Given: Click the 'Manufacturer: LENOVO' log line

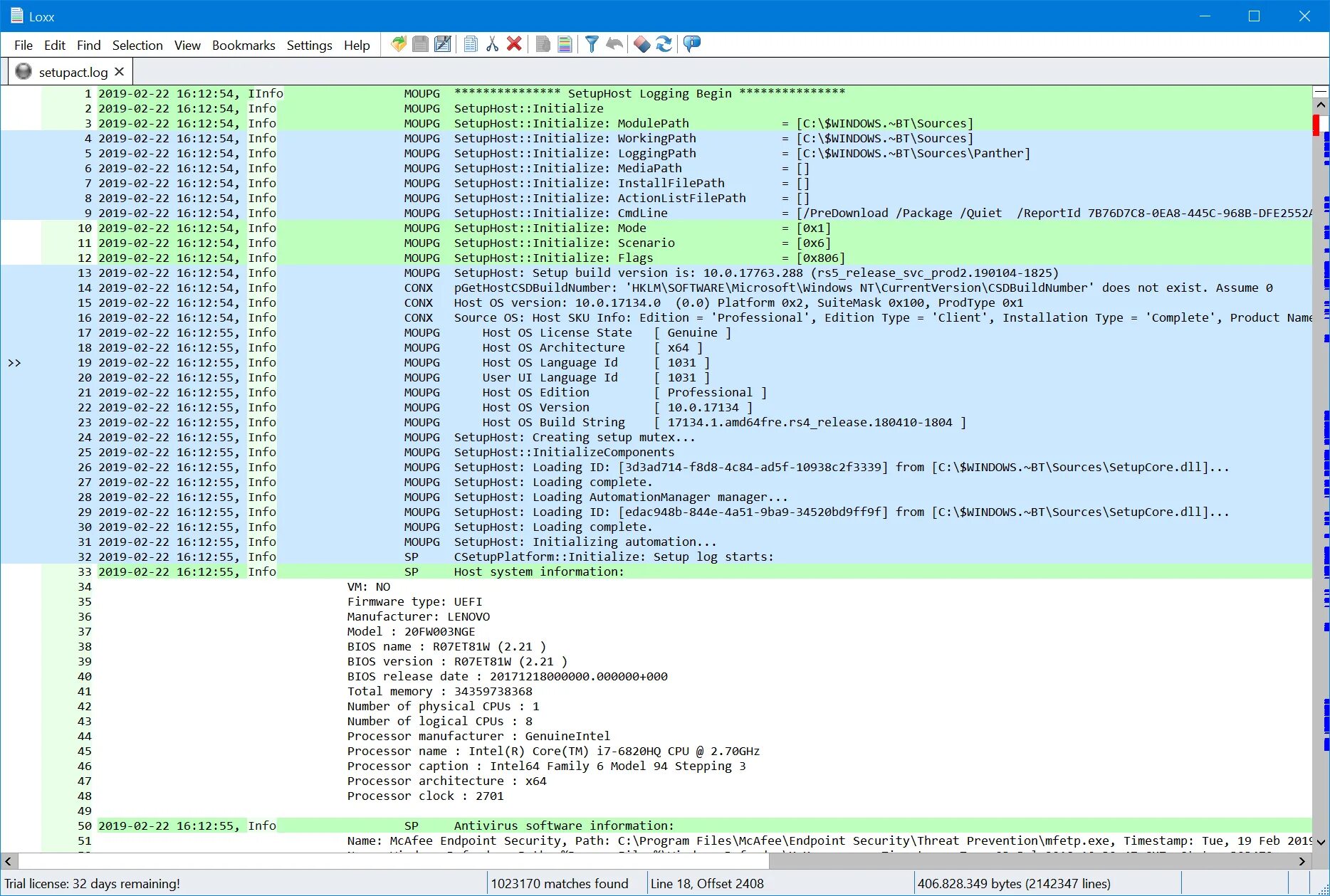Looking at the screenshot, I should tap(419, 616).
